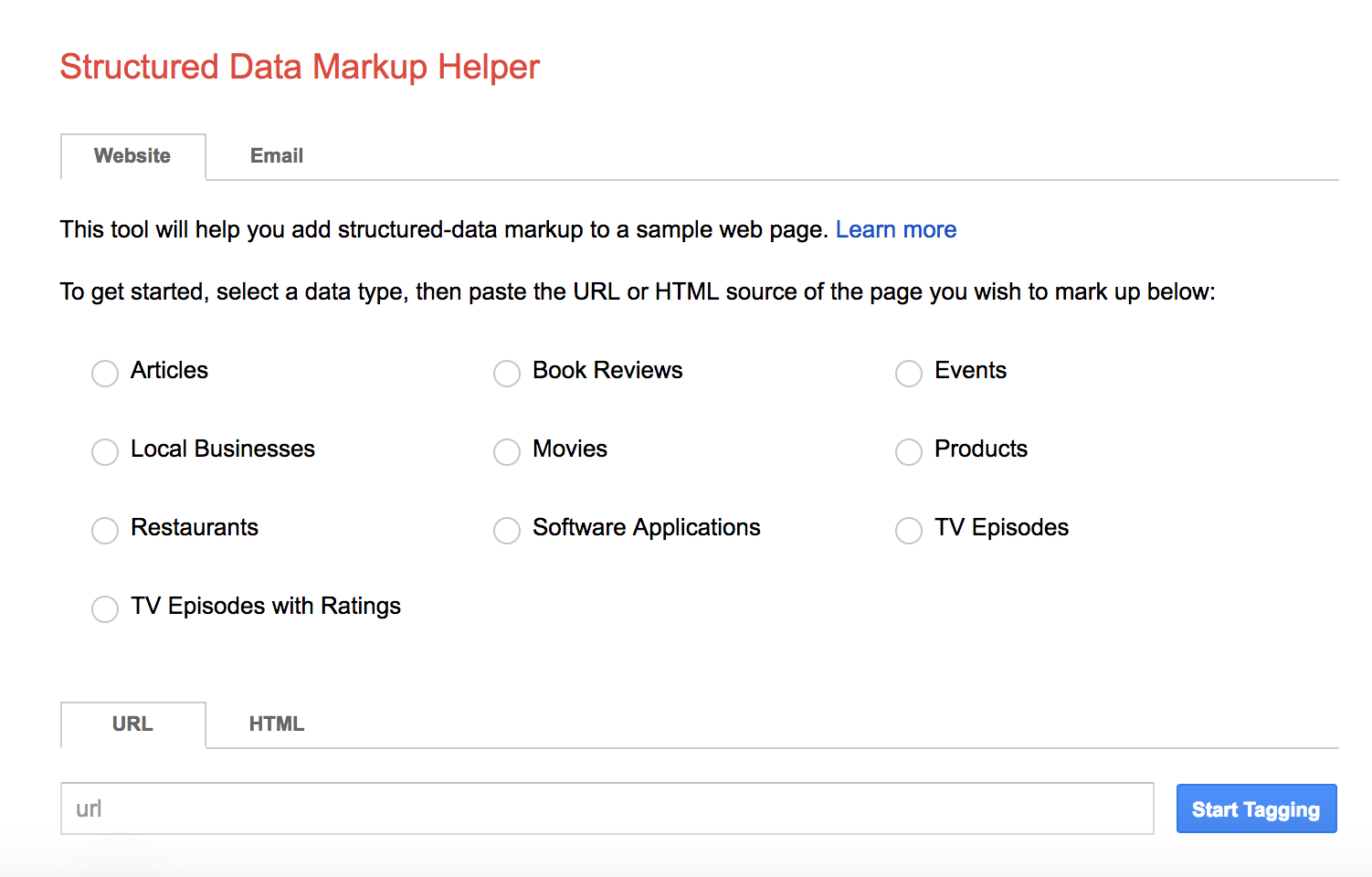Switch to the Website tab
This screenshot has height=877, width=1372.
132,156
